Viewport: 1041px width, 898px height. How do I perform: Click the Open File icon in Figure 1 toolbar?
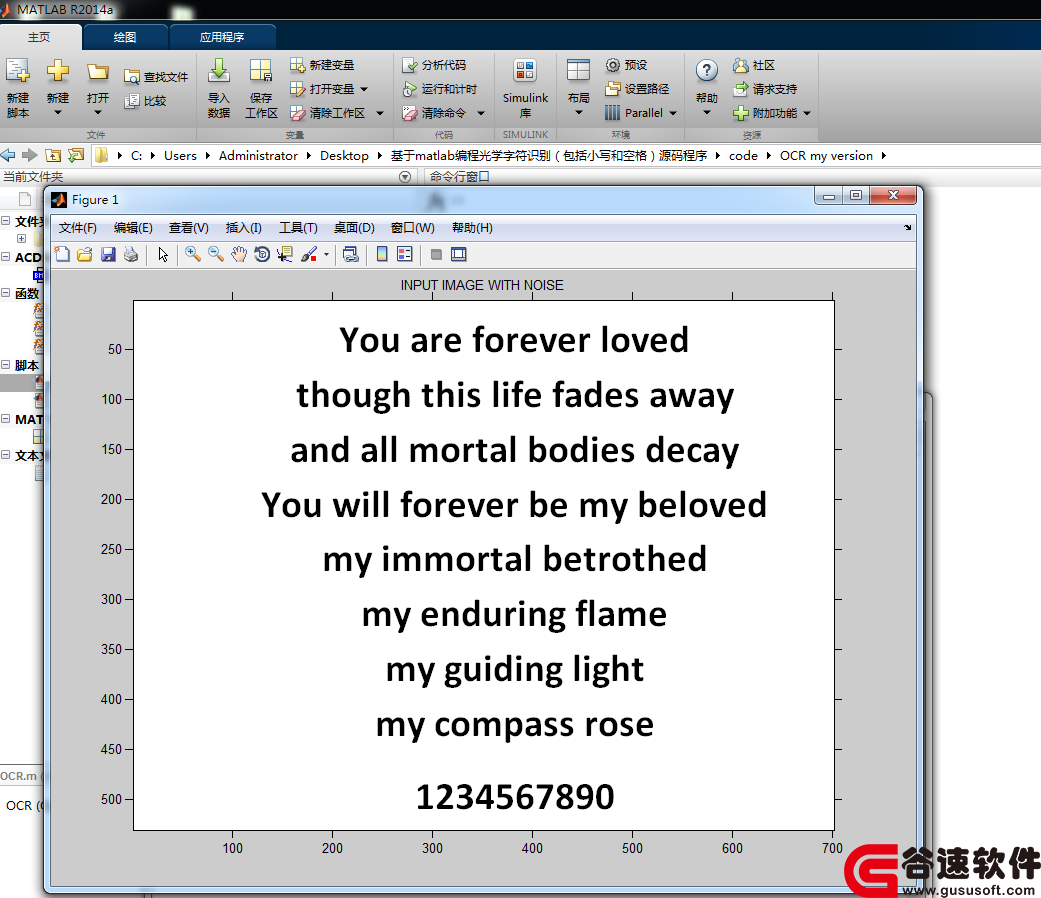(x=84, y=254)
